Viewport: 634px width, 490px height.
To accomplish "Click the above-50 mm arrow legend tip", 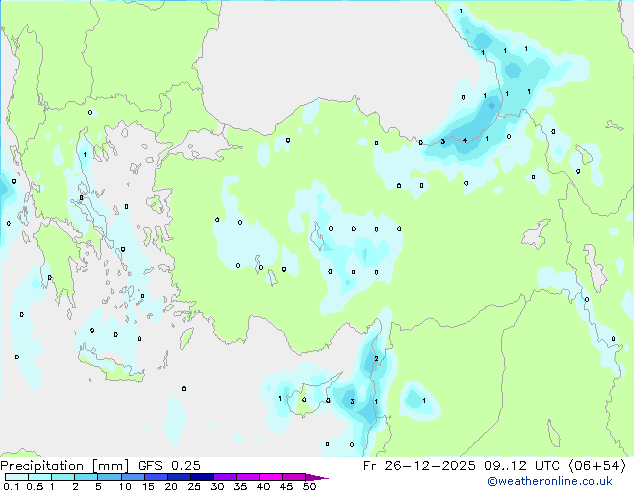I will (317, 477).
